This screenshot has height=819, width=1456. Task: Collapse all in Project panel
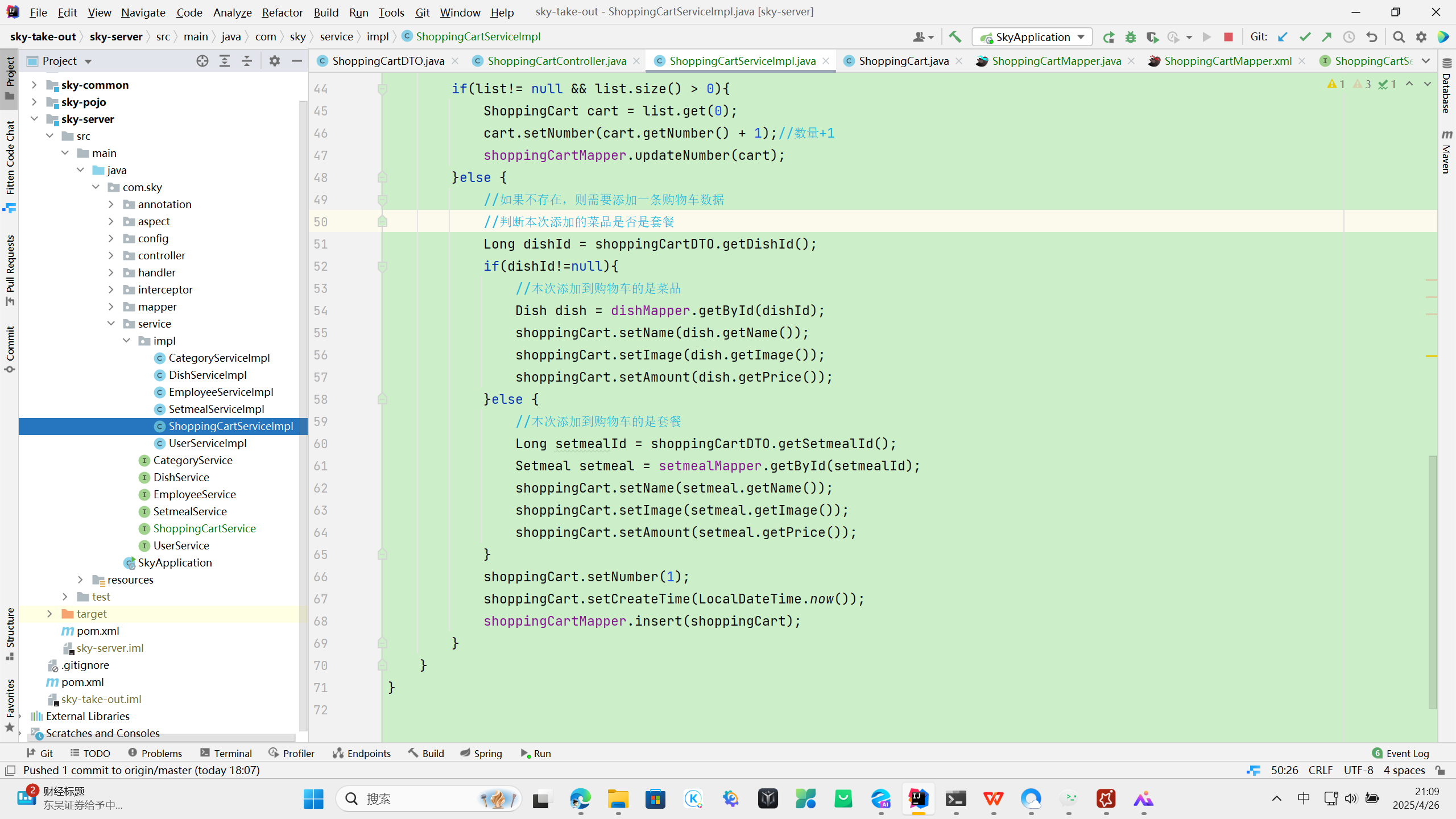coord(247,61)
